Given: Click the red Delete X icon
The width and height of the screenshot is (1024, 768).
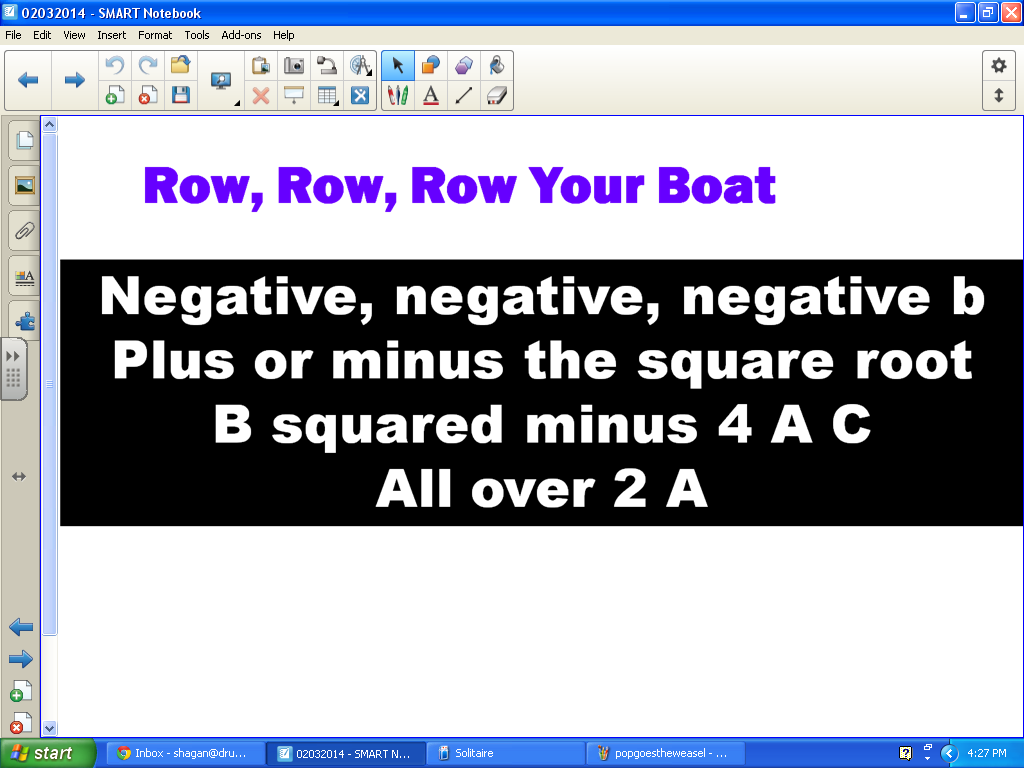Looking at the screenshot, I should point(261,95).
